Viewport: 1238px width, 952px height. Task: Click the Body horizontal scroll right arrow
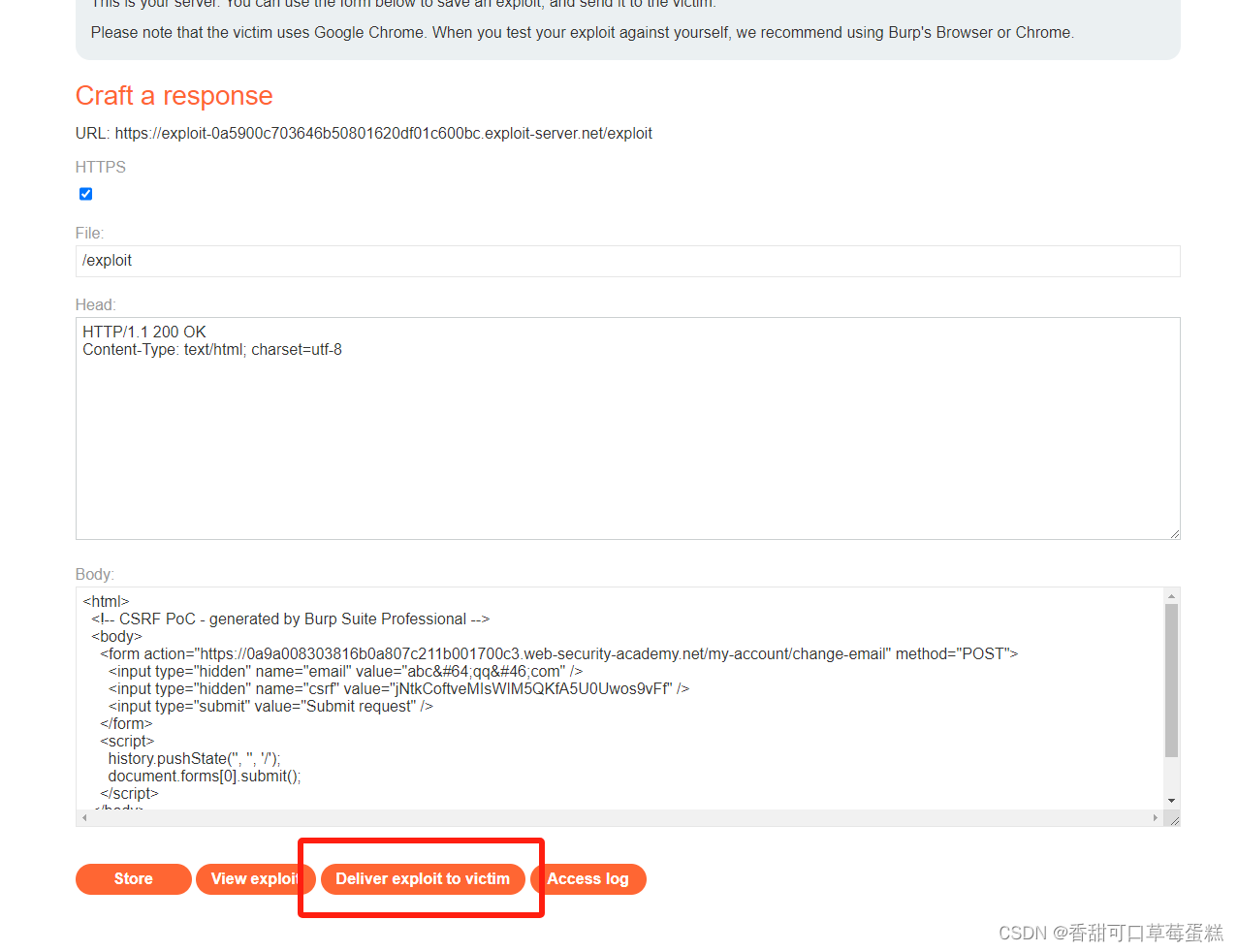coord(1155,818)
